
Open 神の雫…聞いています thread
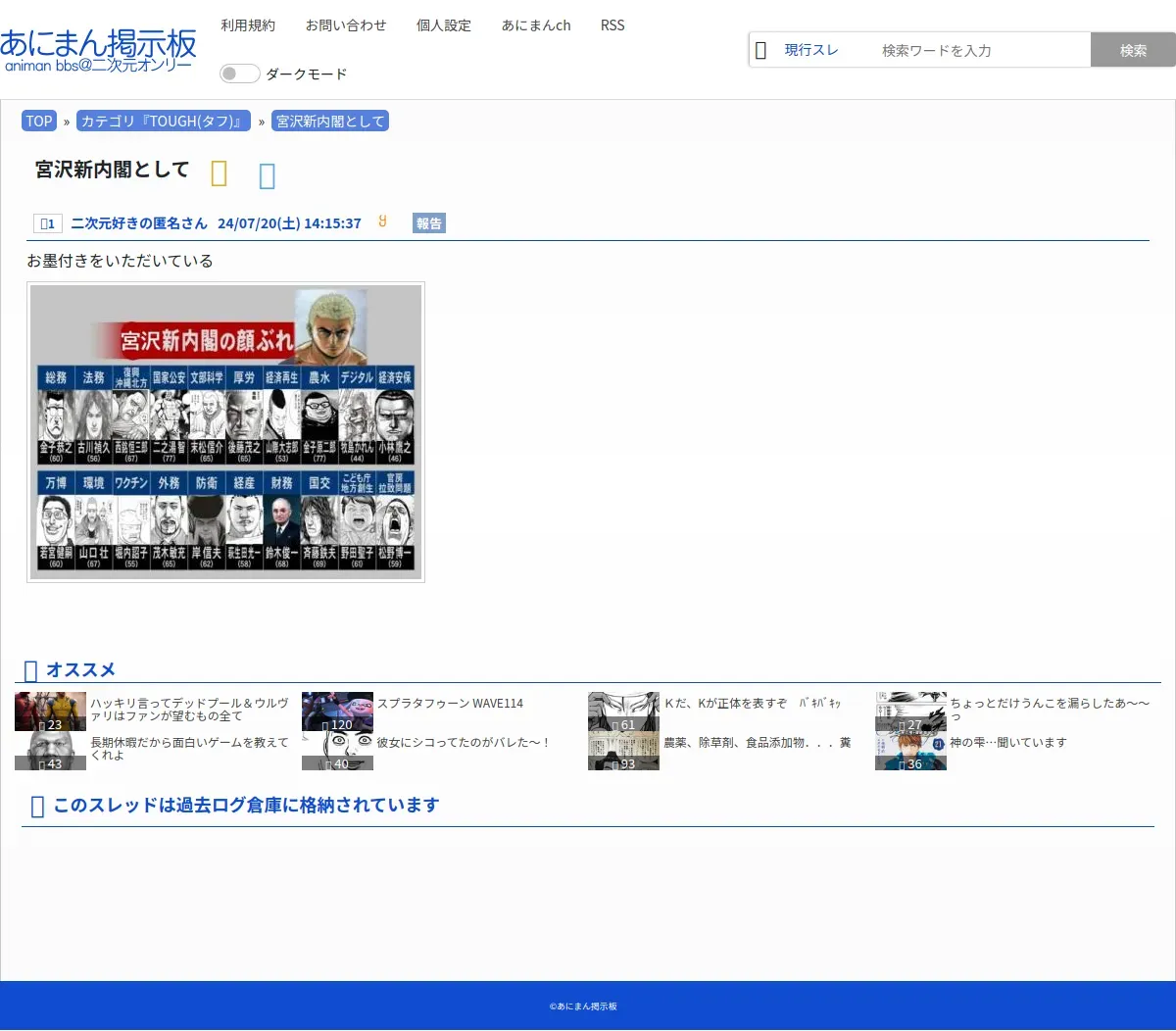(x=1008, y=743)
